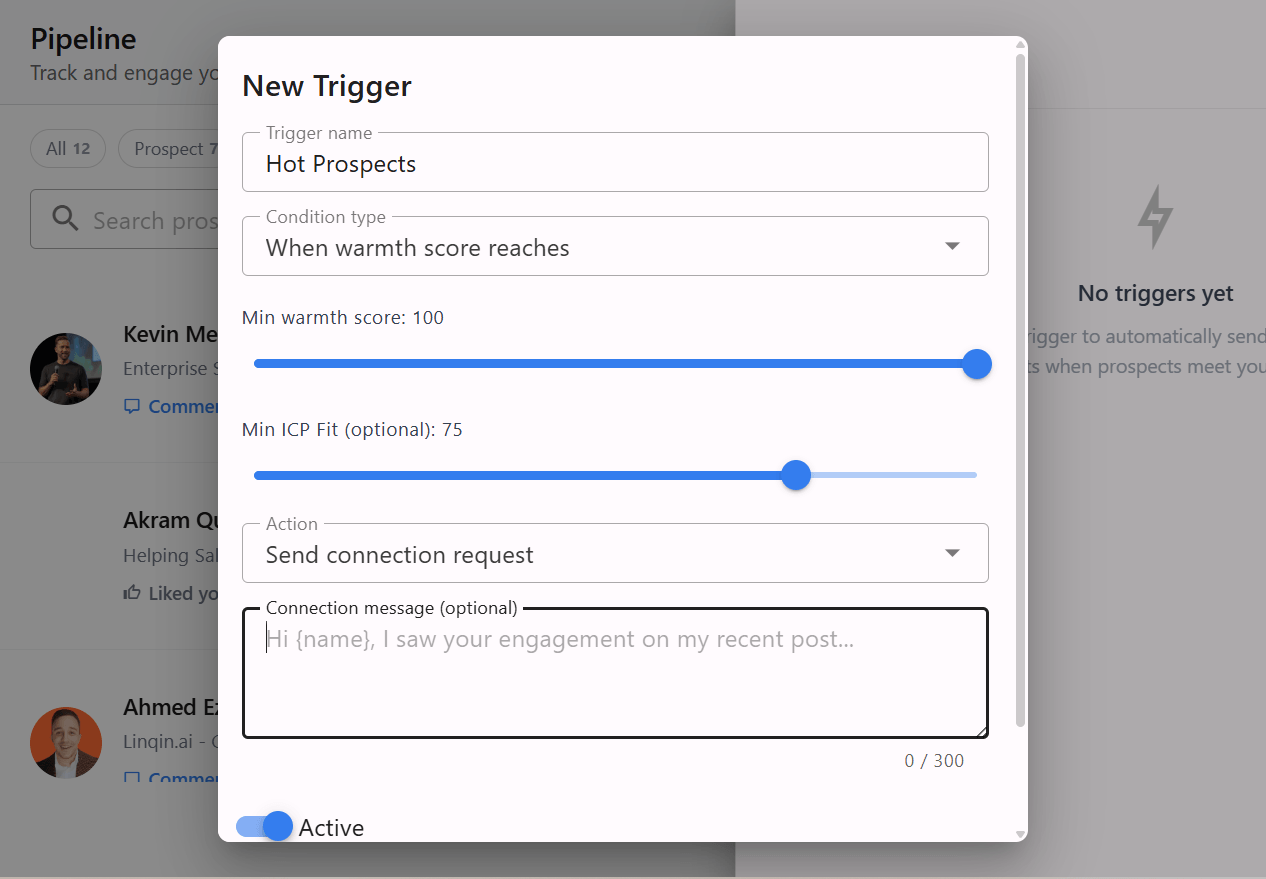Image resolution: width=1266 pixels, height=879 pixels.
Task: Select the Prospect filter chip
Action: [170, 148]
